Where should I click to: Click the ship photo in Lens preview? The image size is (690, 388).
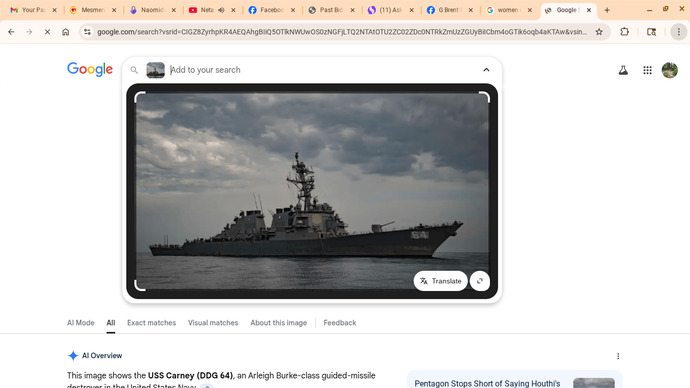[x=312, y=191]
